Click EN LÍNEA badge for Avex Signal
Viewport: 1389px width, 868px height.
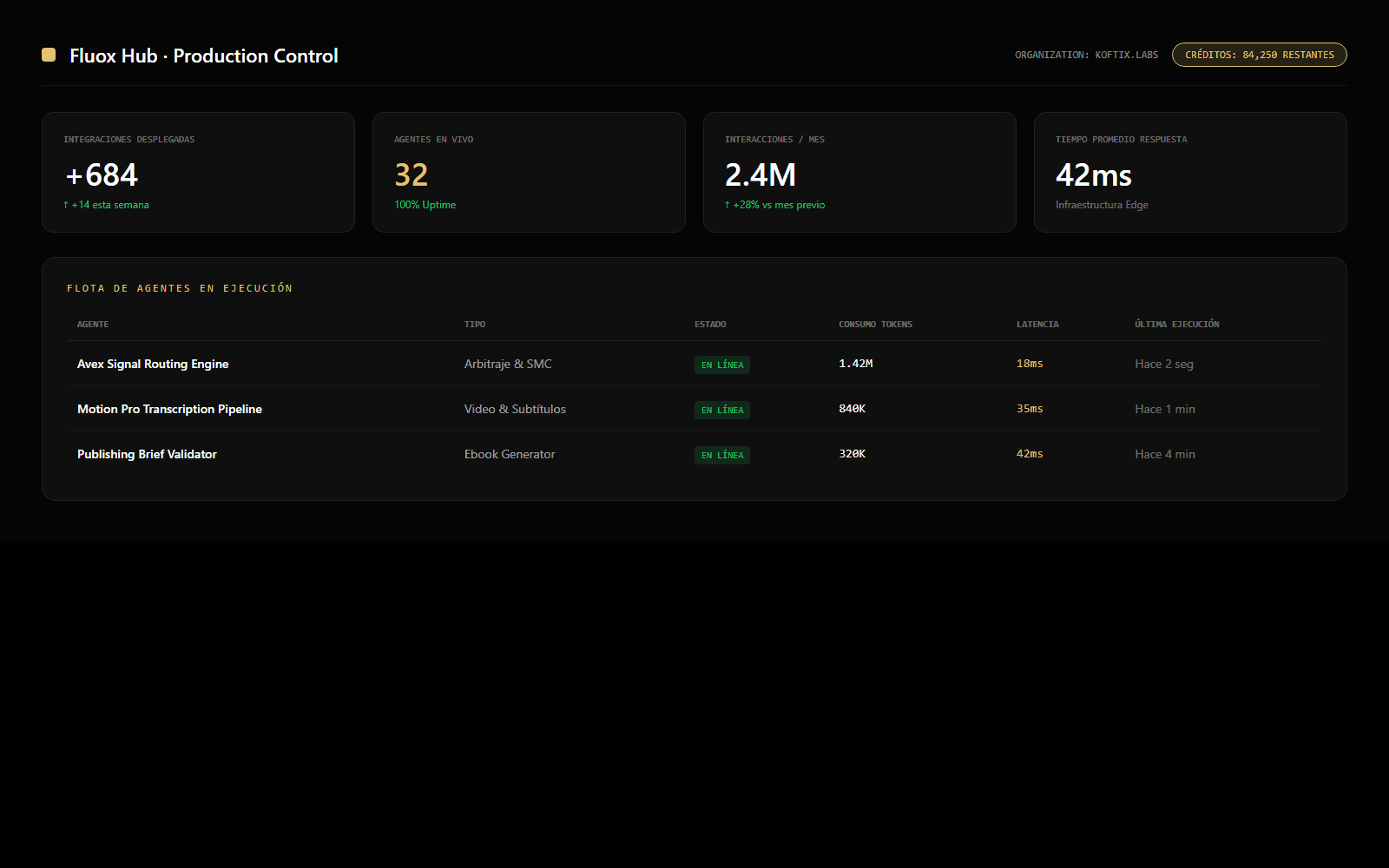(722, 365)
